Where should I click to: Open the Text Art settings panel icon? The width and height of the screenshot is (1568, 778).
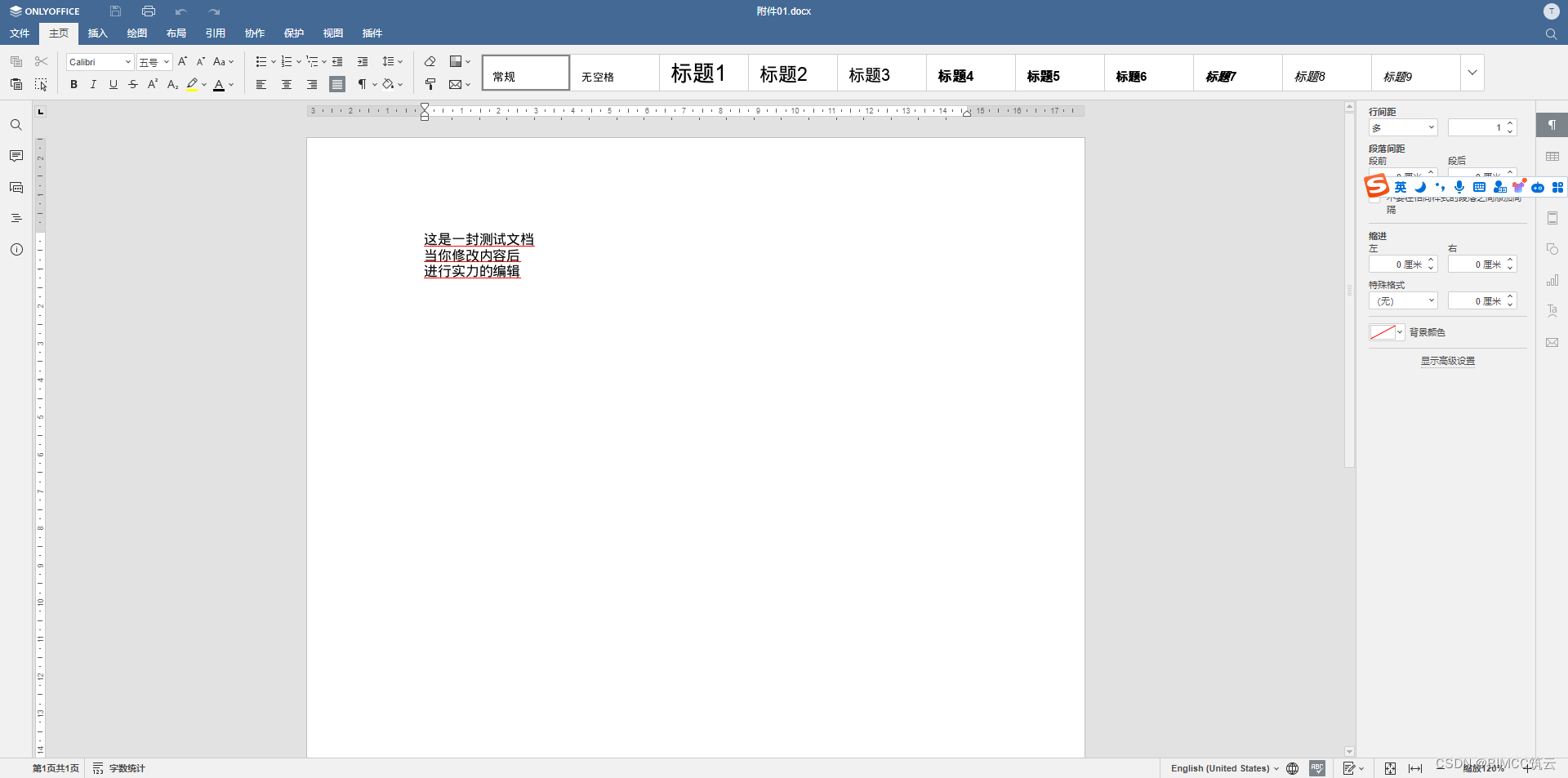(1552, 310)
